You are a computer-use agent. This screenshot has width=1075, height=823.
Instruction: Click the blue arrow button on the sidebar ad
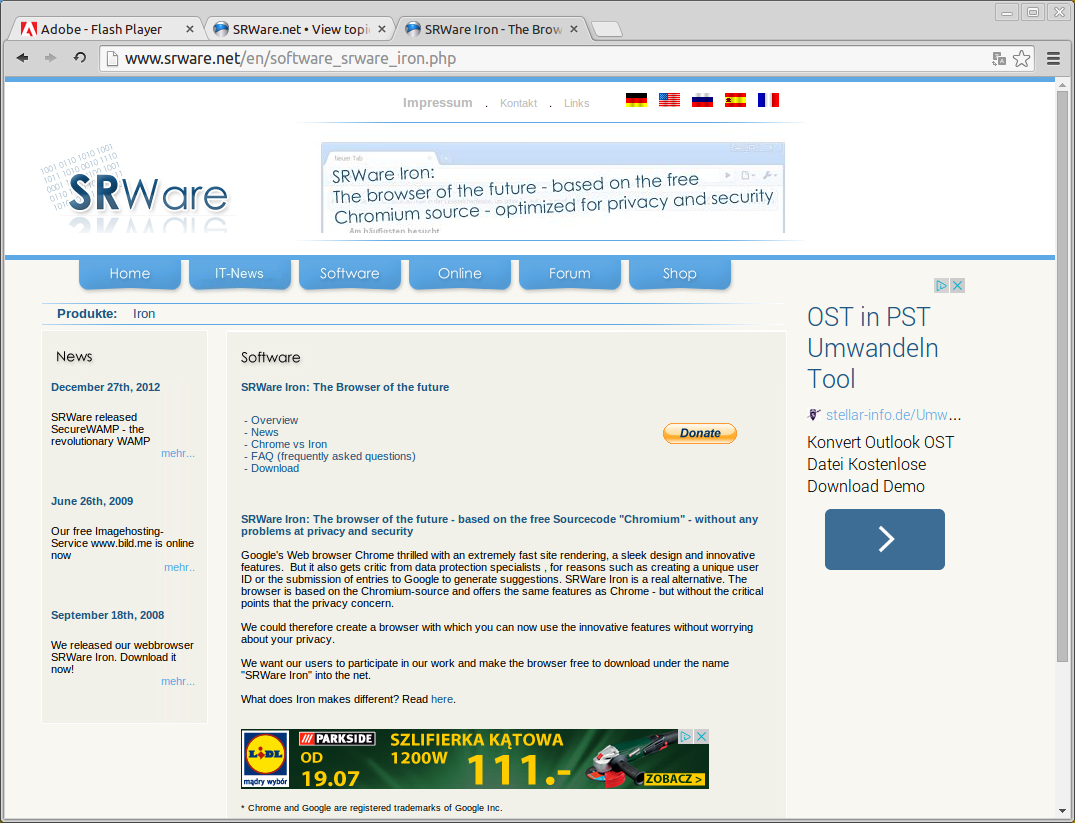(x=884, y=539)
